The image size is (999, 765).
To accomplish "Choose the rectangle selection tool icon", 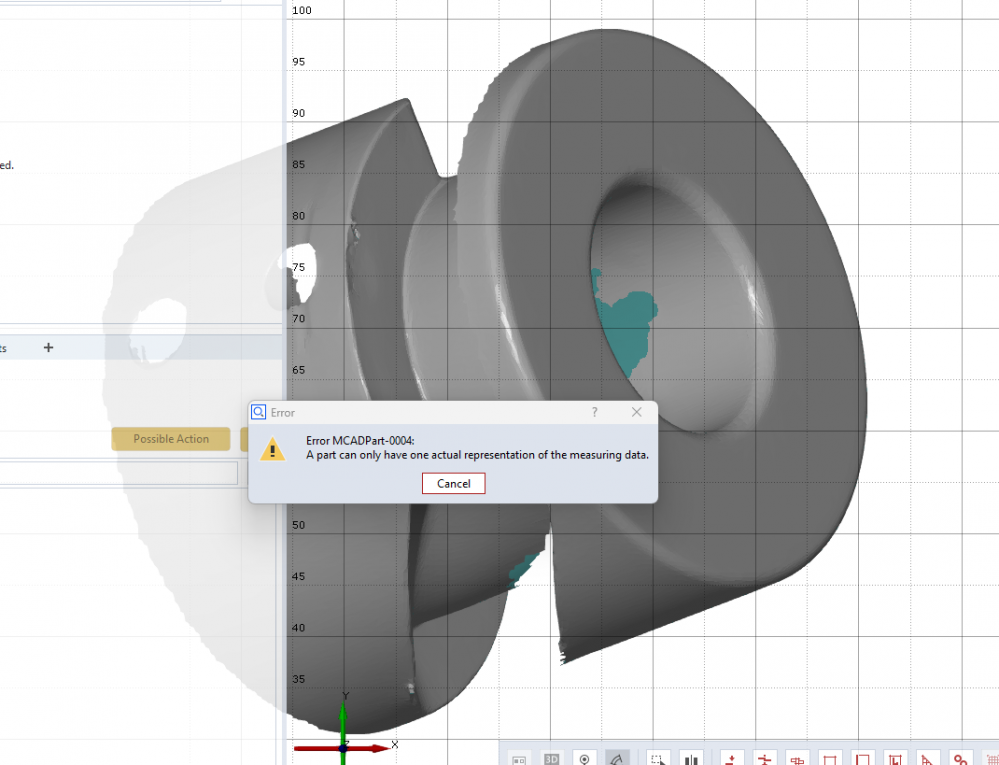I will pyautogui.click(x=658, y=759).
